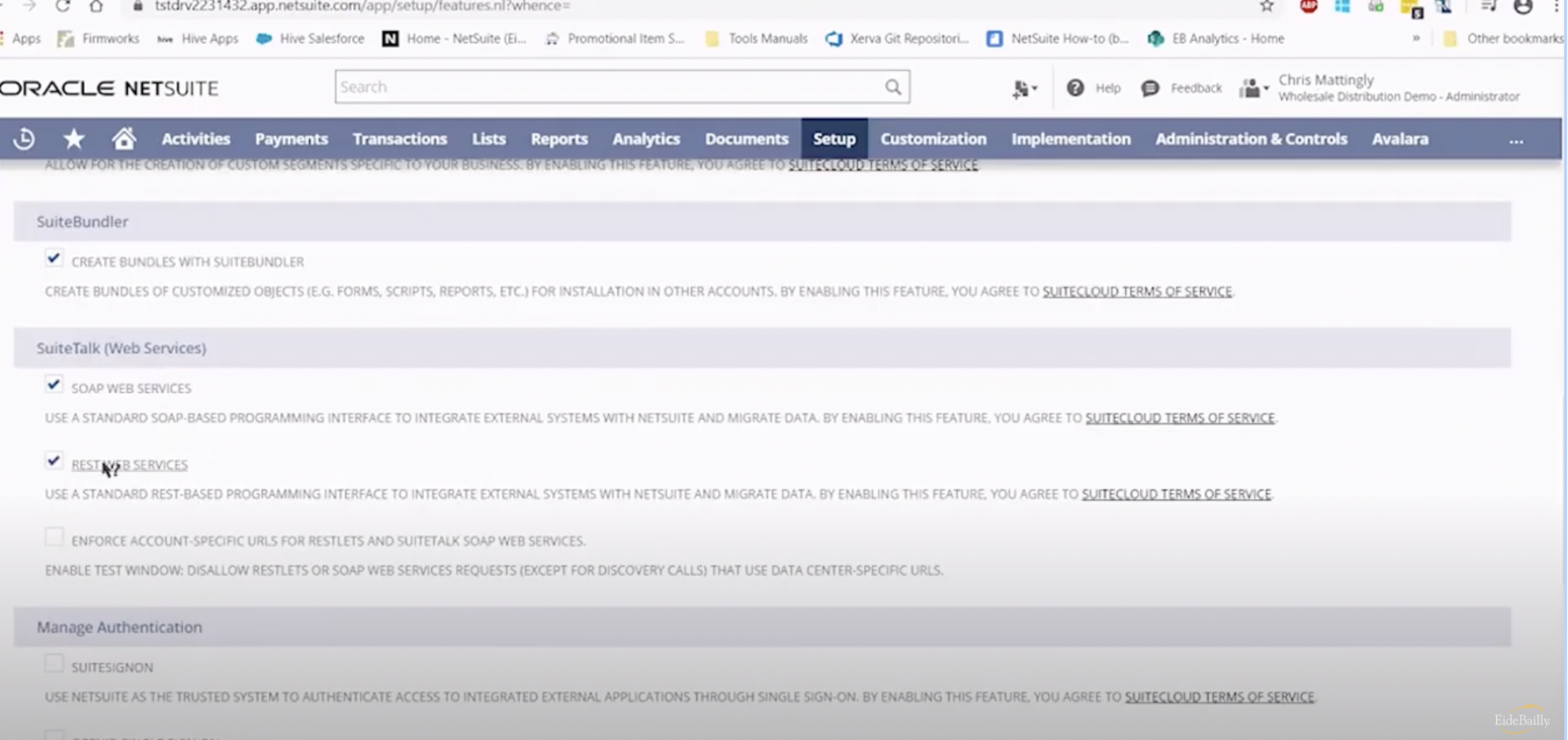Open the Administration & Controls menu
This screenshot has width=1568, height=740.
1251,139
